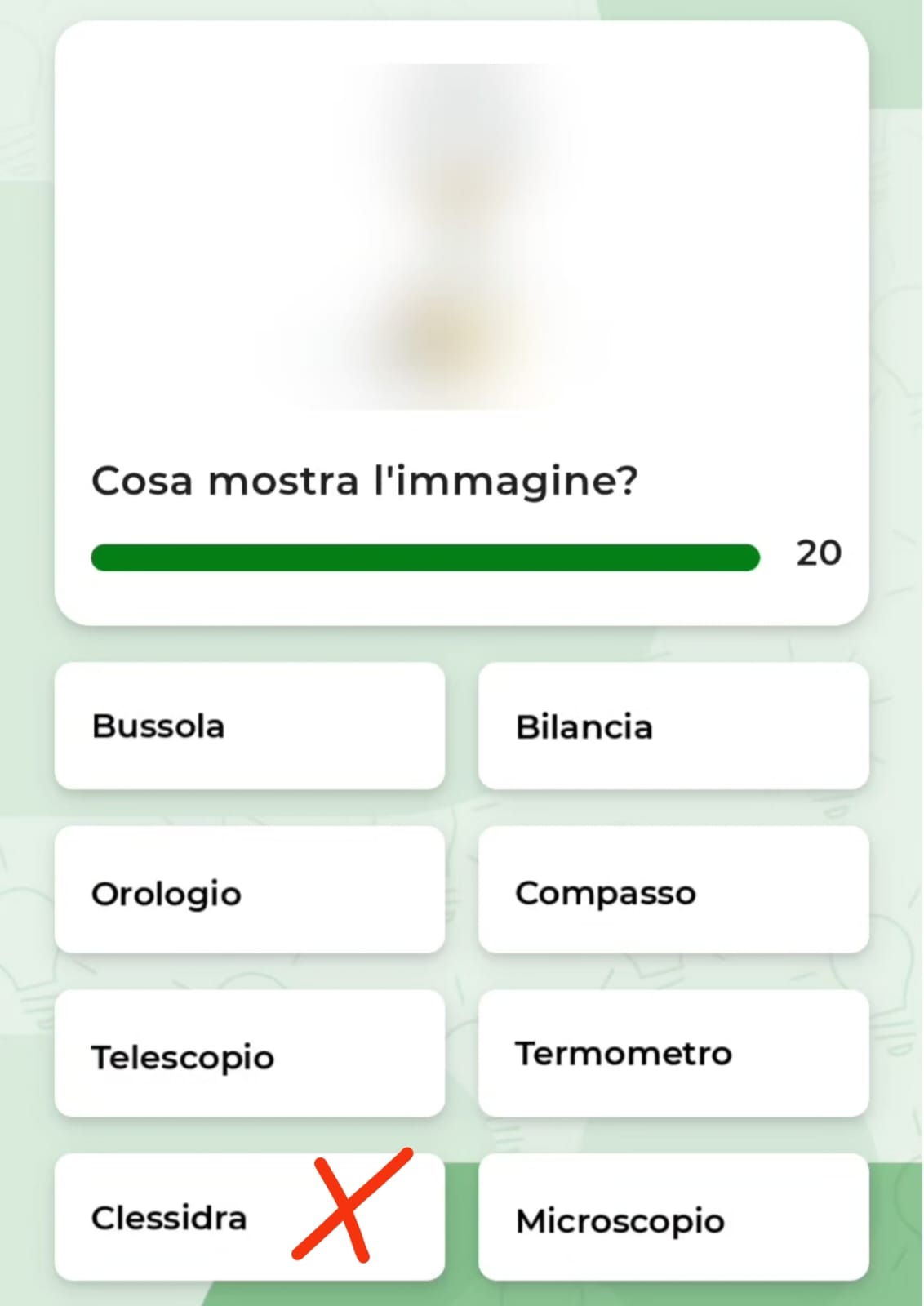Click the green timer progress bar
This screenshot has height=1306, width=924.
coord(424,557)
